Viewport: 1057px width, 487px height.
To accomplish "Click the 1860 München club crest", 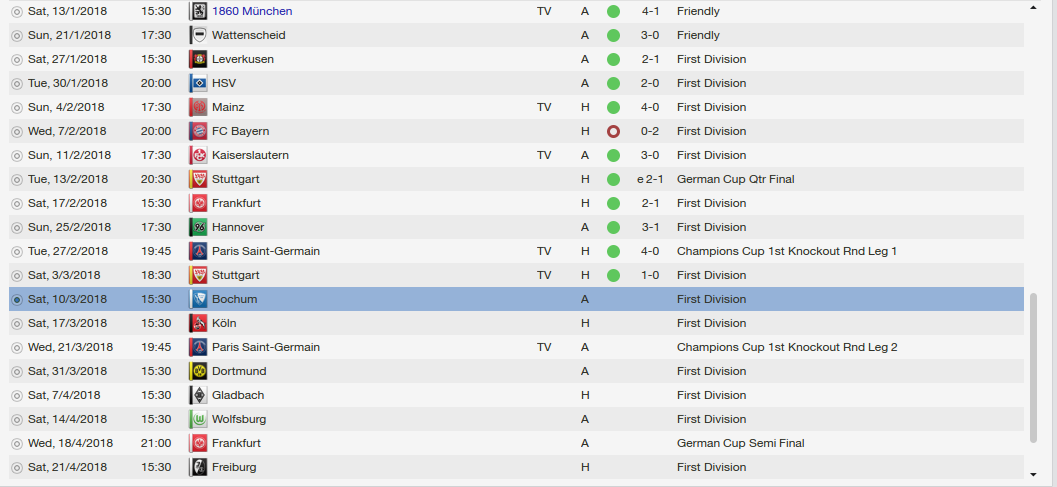I will 198,11.
